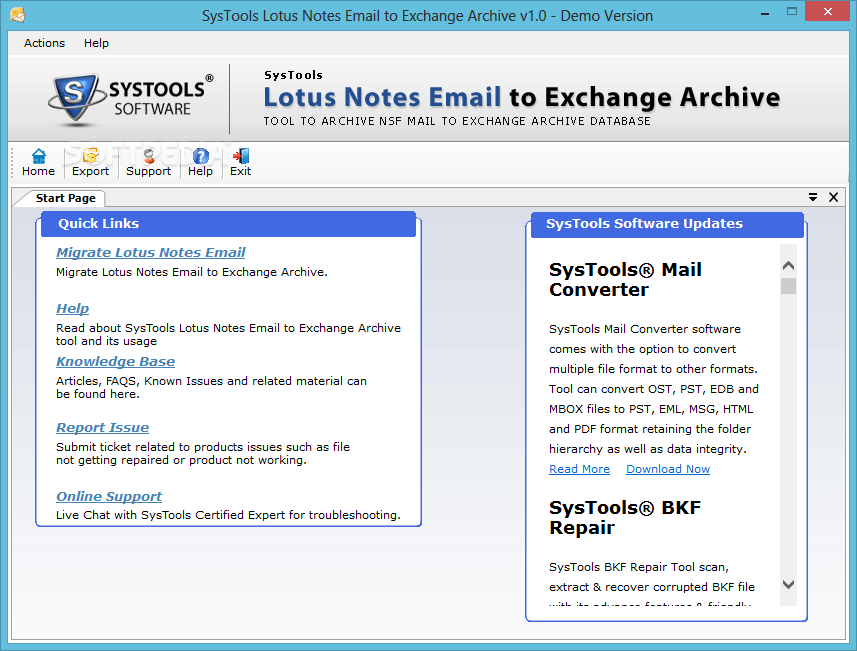Viewport: 857px width, 651px height.
Task: Close the Start Page tab panel
Action: click(x=833, y=197)
